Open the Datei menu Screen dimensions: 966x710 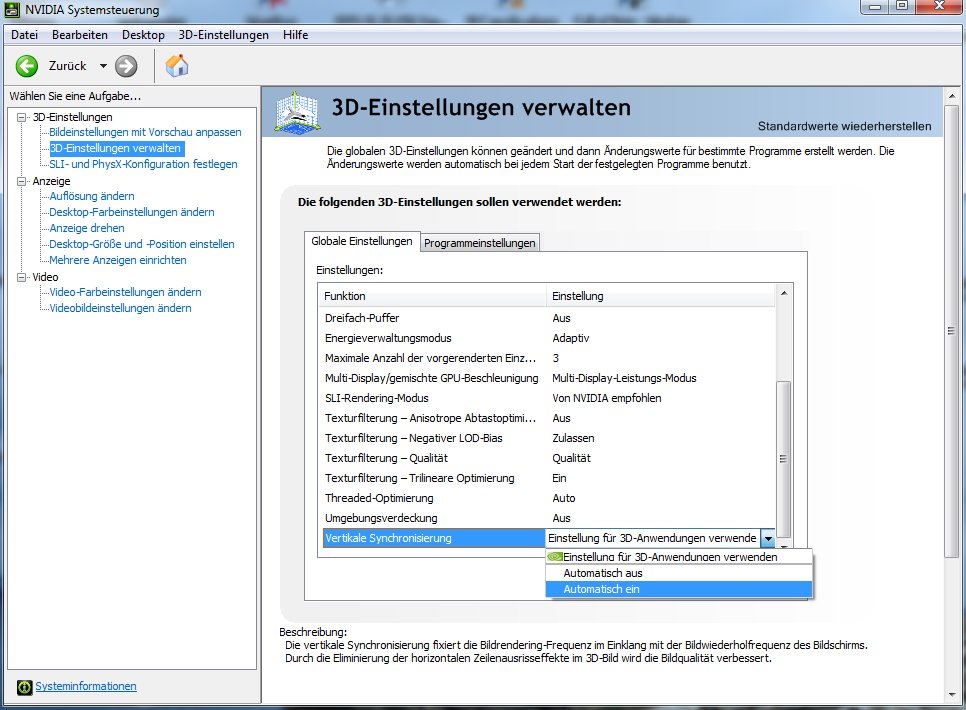pos(24,35)
